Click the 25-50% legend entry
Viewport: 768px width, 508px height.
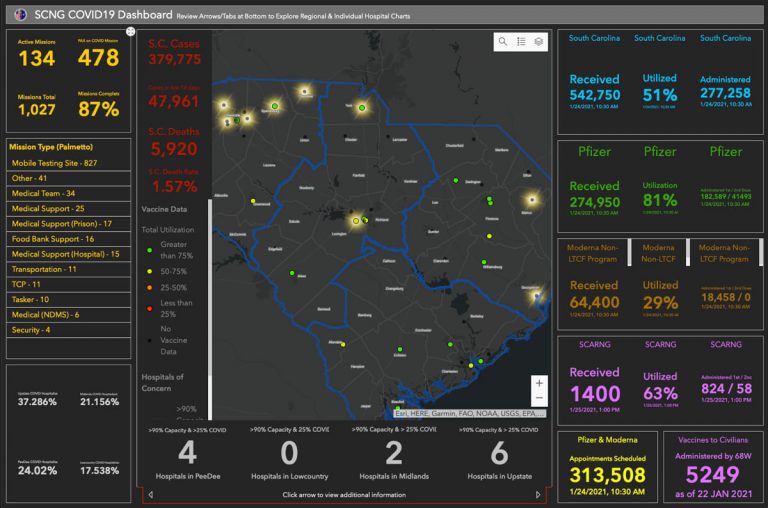(x=167, y=288)
